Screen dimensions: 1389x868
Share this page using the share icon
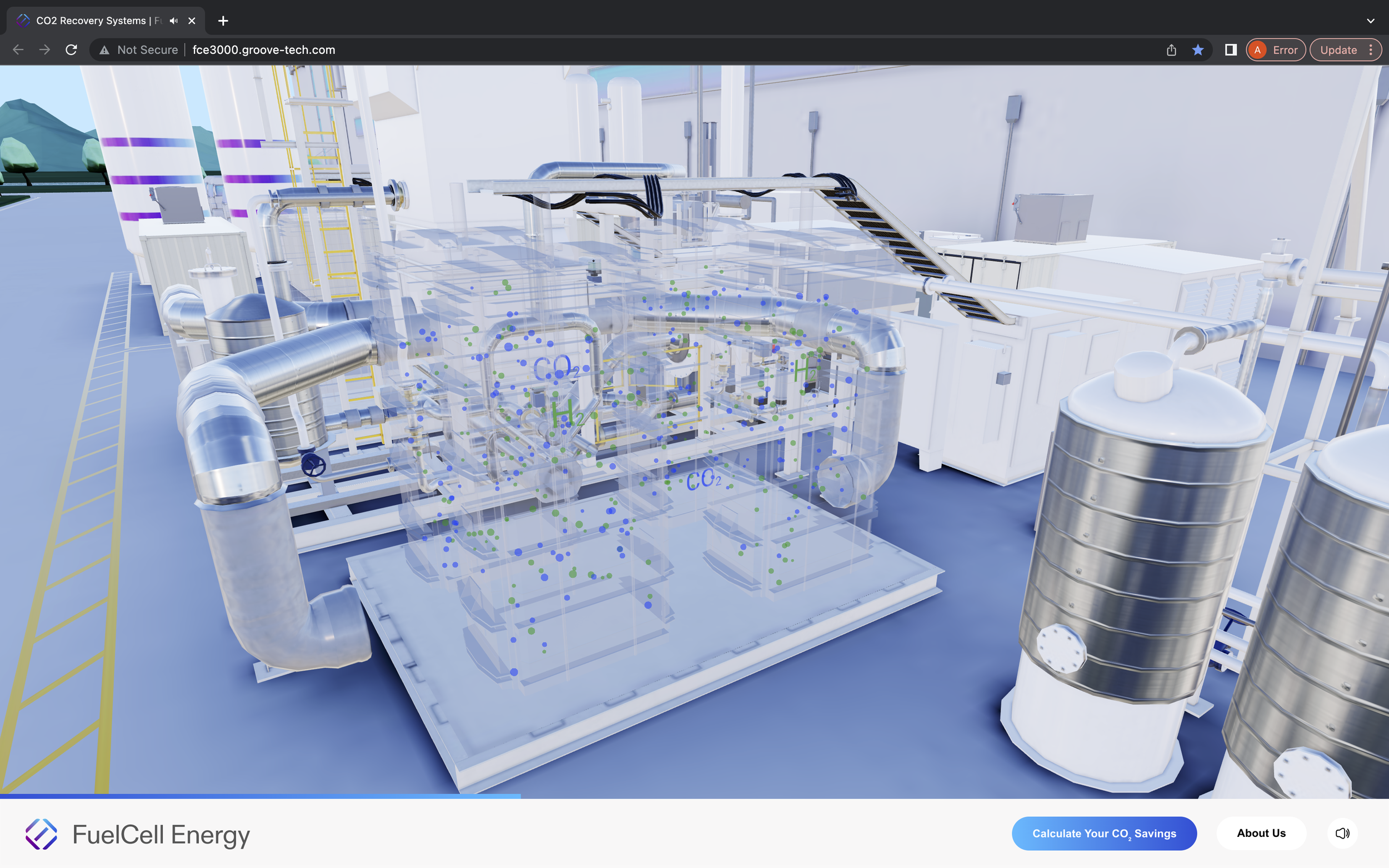point(1171,50)
